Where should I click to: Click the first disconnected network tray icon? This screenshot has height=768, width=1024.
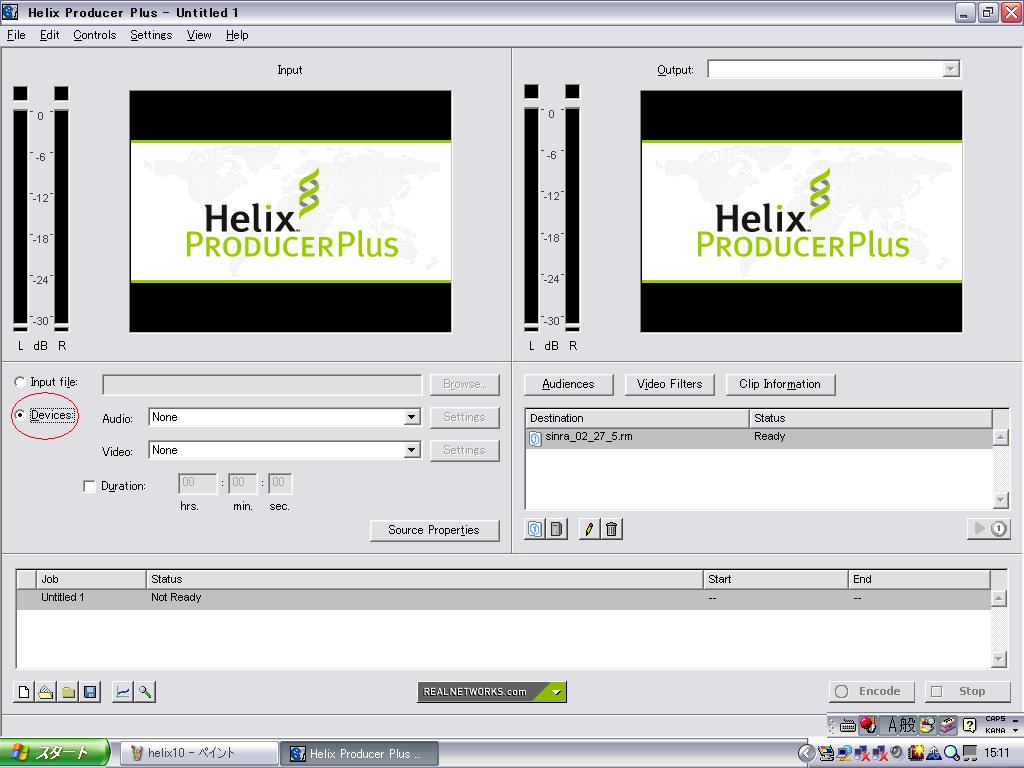tap(863, 754)
